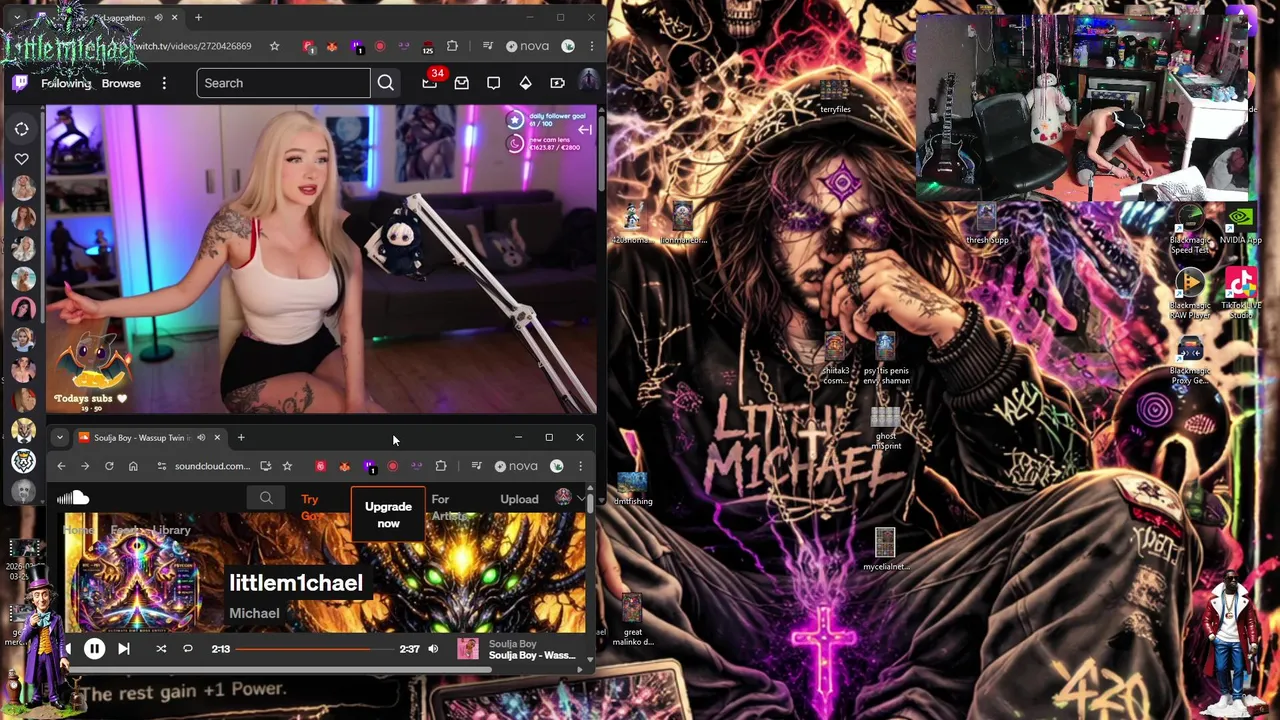
Task: Open Twitch three-dot more menu
Action: [x=164, y=83]
